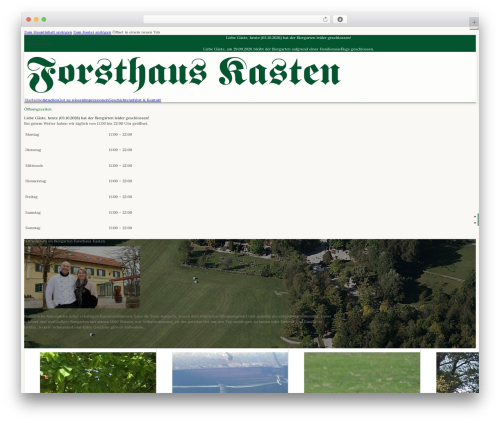
Task: Click the Samstag opening hours row
Action: 79,213
